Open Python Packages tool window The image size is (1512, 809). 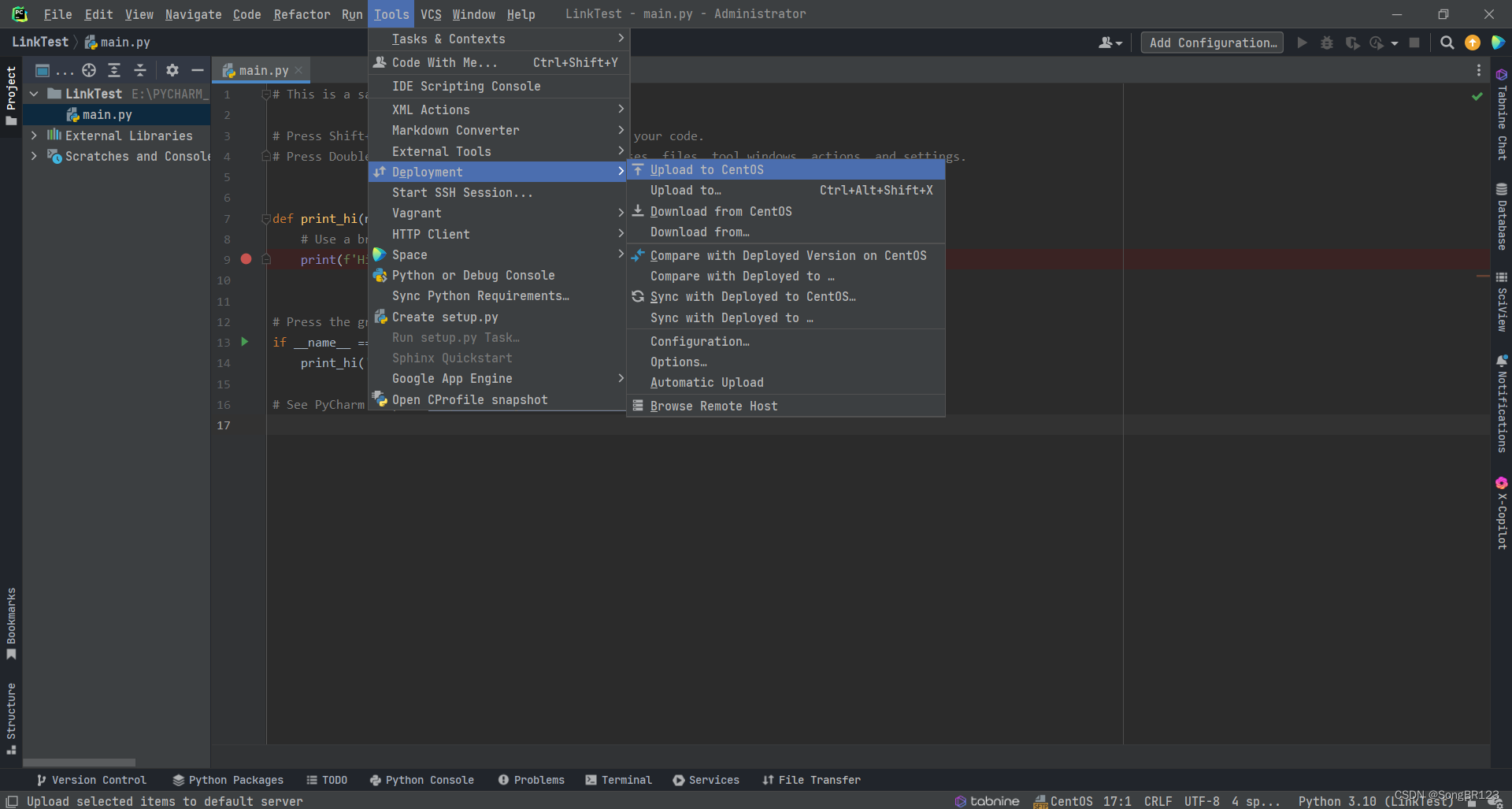click(x=228, y=780)
